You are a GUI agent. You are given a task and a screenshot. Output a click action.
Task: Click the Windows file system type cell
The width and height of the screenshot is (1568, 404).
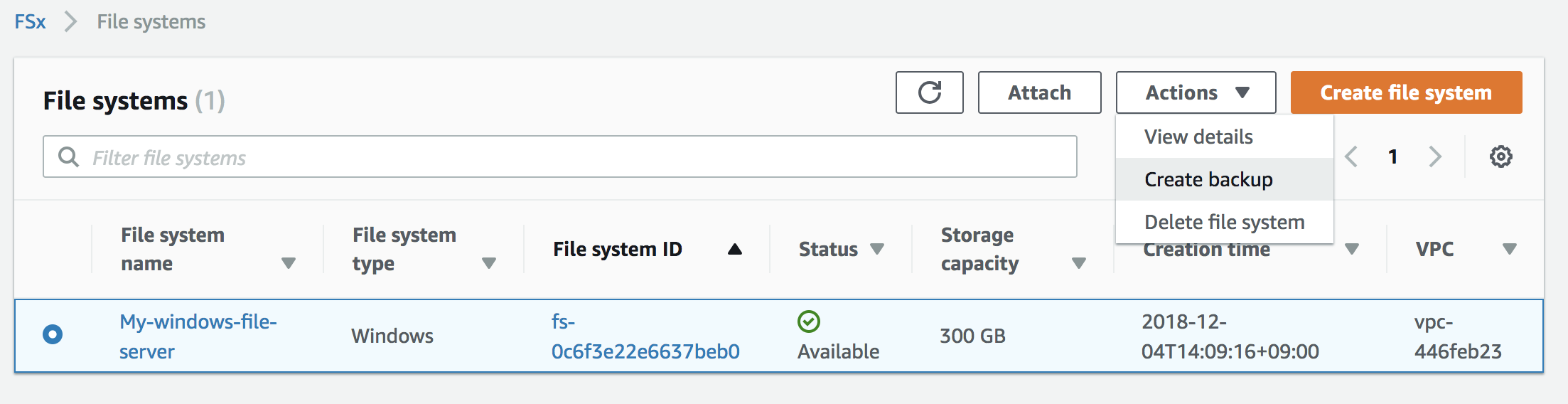(392, 336)
